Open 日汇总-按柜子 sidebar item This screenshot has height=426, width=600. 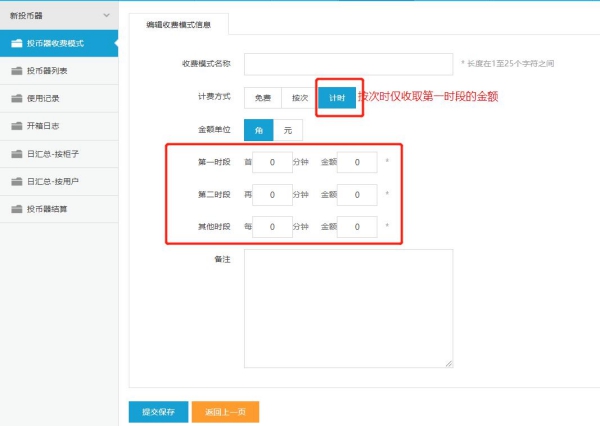click(x=59, y=154)
